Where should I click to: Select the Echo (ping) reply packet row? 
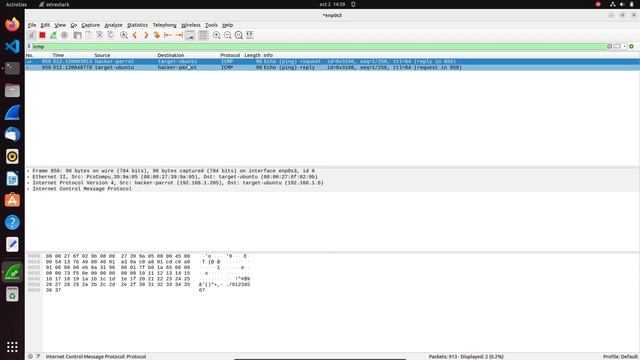(332, 67)
